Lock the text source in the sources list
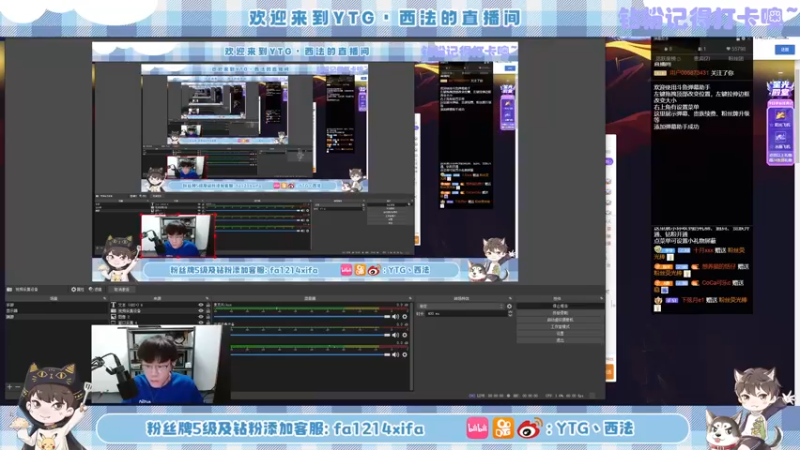 click(x=208, y=305)
